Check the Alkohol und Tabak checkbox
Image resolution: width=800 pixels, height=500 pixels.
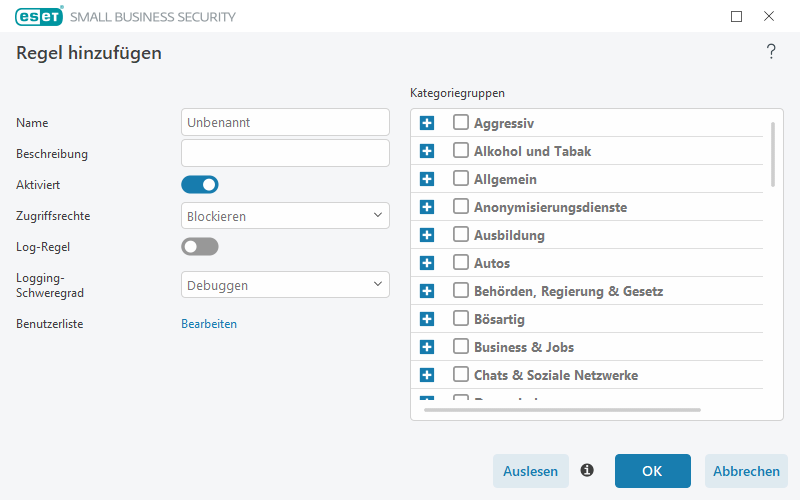[x=461, y=150]
